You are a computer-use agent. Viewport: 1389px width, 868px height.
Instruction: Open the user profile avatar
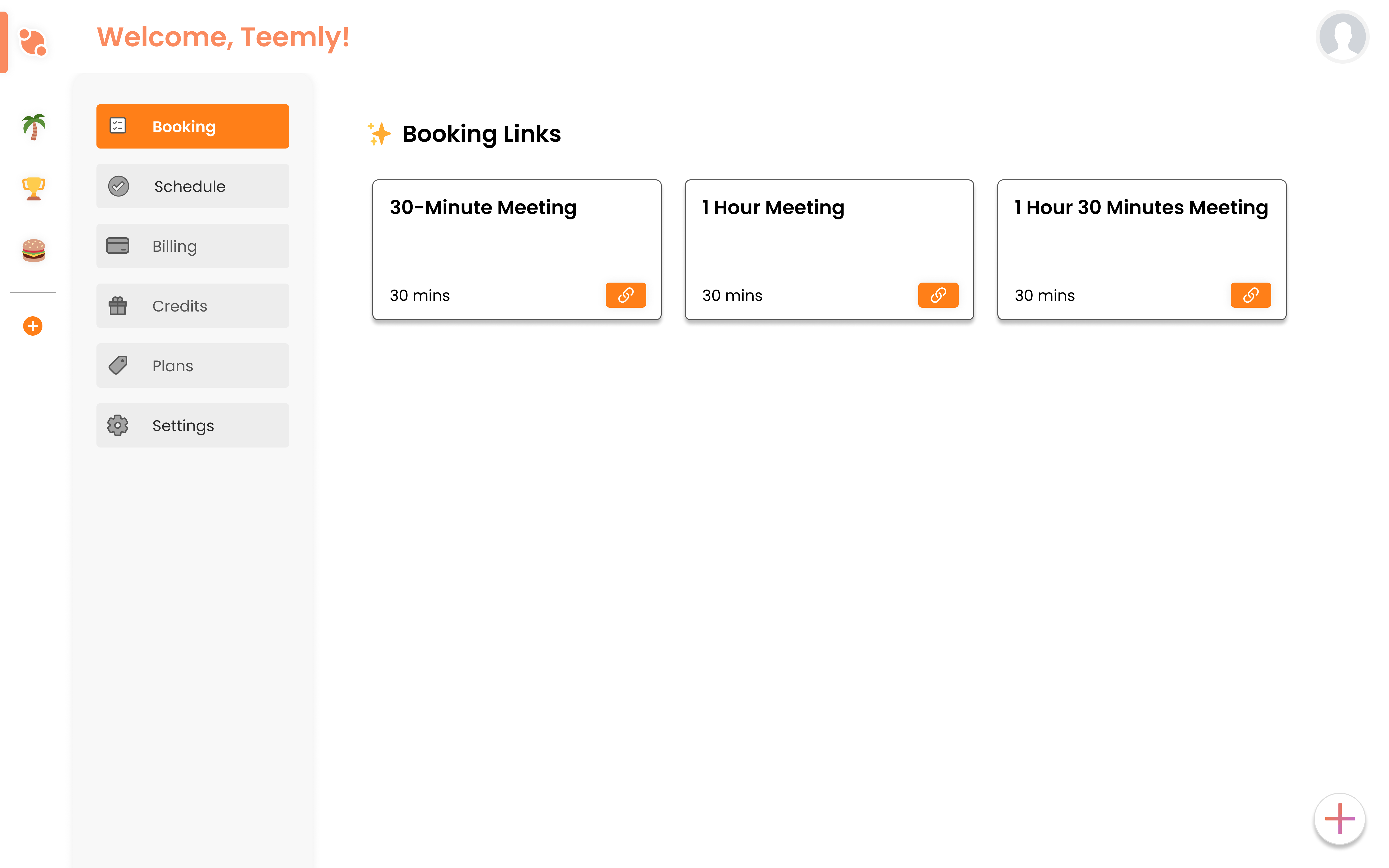[x=1342, y=37]
